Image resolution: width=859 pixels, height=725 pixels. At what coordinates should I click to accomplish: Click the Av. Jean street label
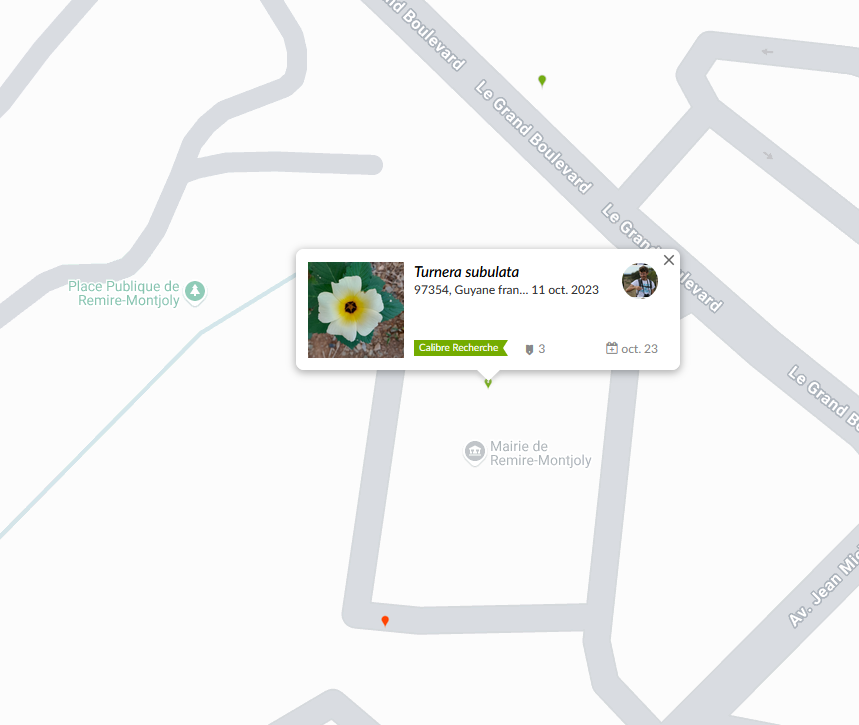[824, 583]
